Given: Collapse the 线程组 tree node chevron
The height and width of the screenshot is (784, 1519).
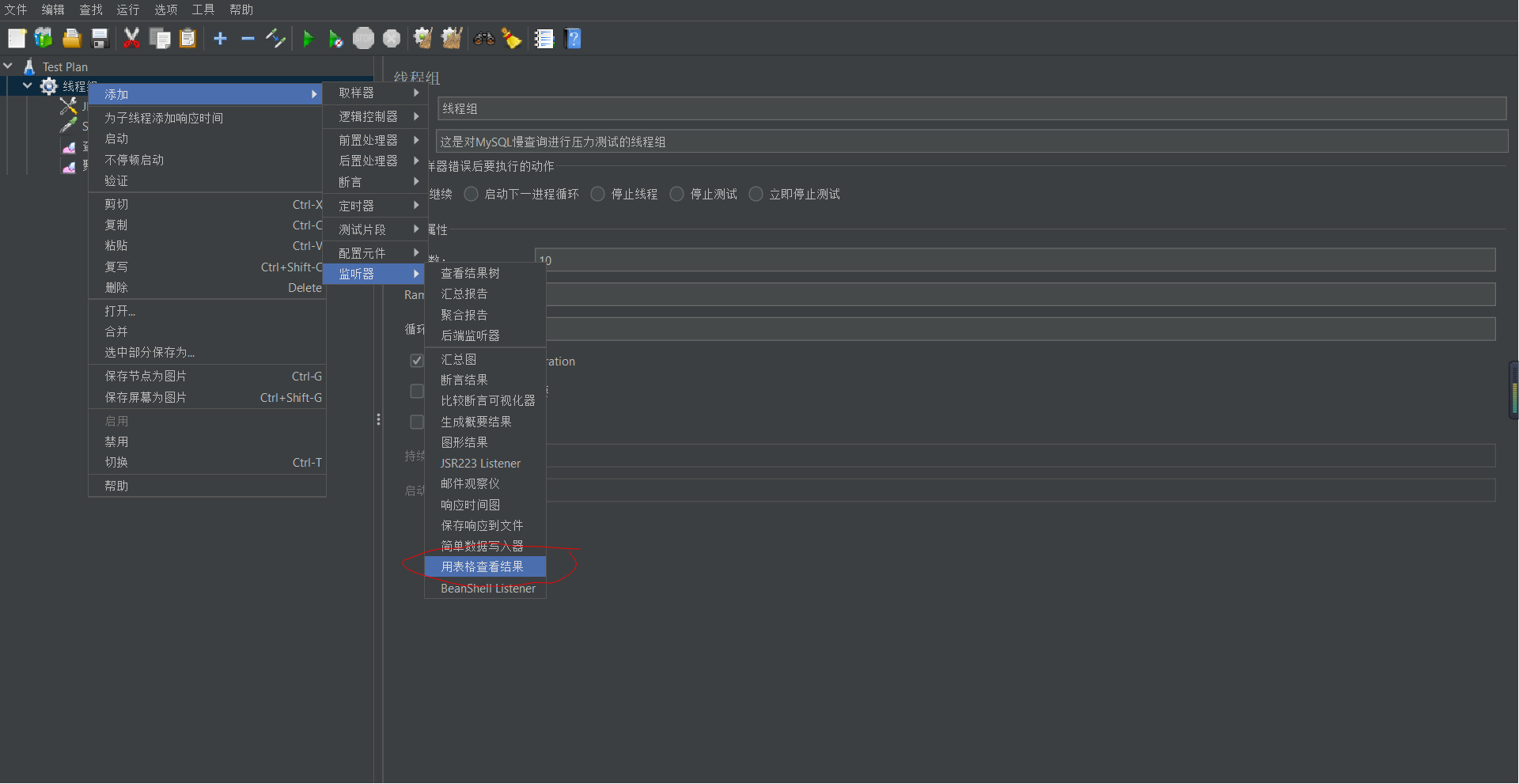Looking at the screenshot, I should coord(28,85).
